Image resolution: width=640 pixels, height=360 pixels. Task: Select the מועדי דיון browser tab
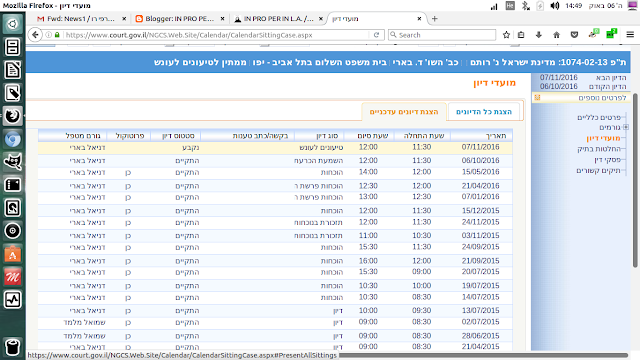coord(376,19)
